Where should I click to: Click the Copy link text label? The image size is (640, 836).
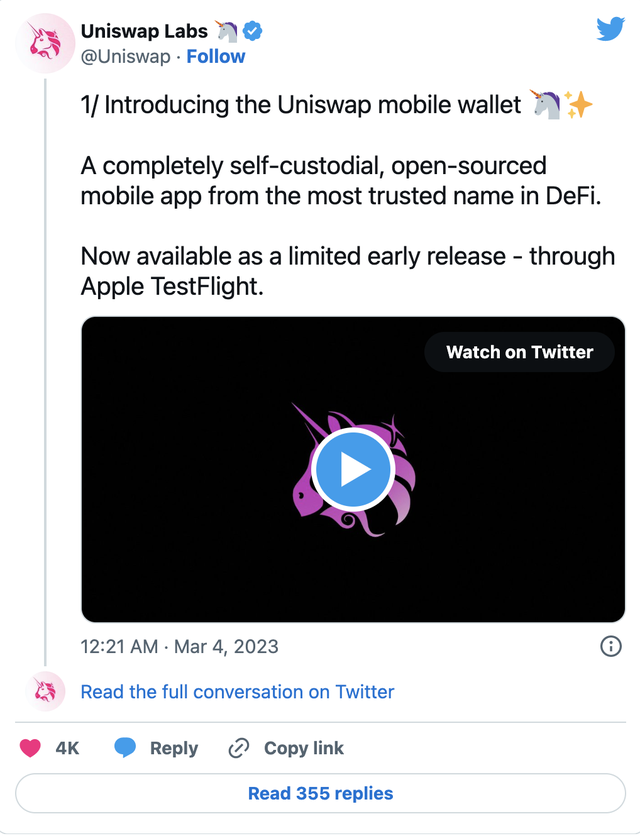[304, 748]
